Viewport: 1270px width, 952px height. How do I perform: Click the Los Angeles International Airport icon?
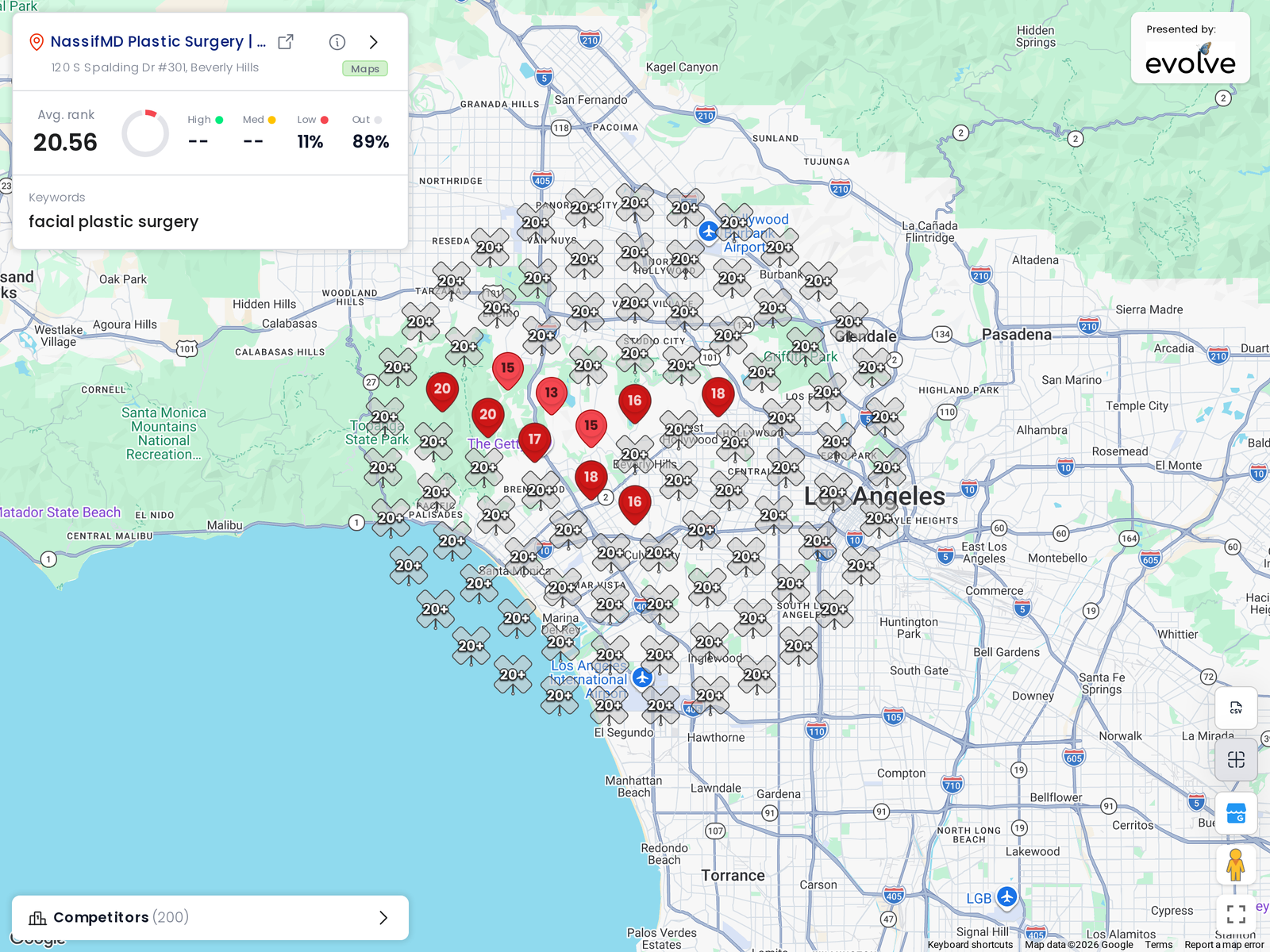643,678
